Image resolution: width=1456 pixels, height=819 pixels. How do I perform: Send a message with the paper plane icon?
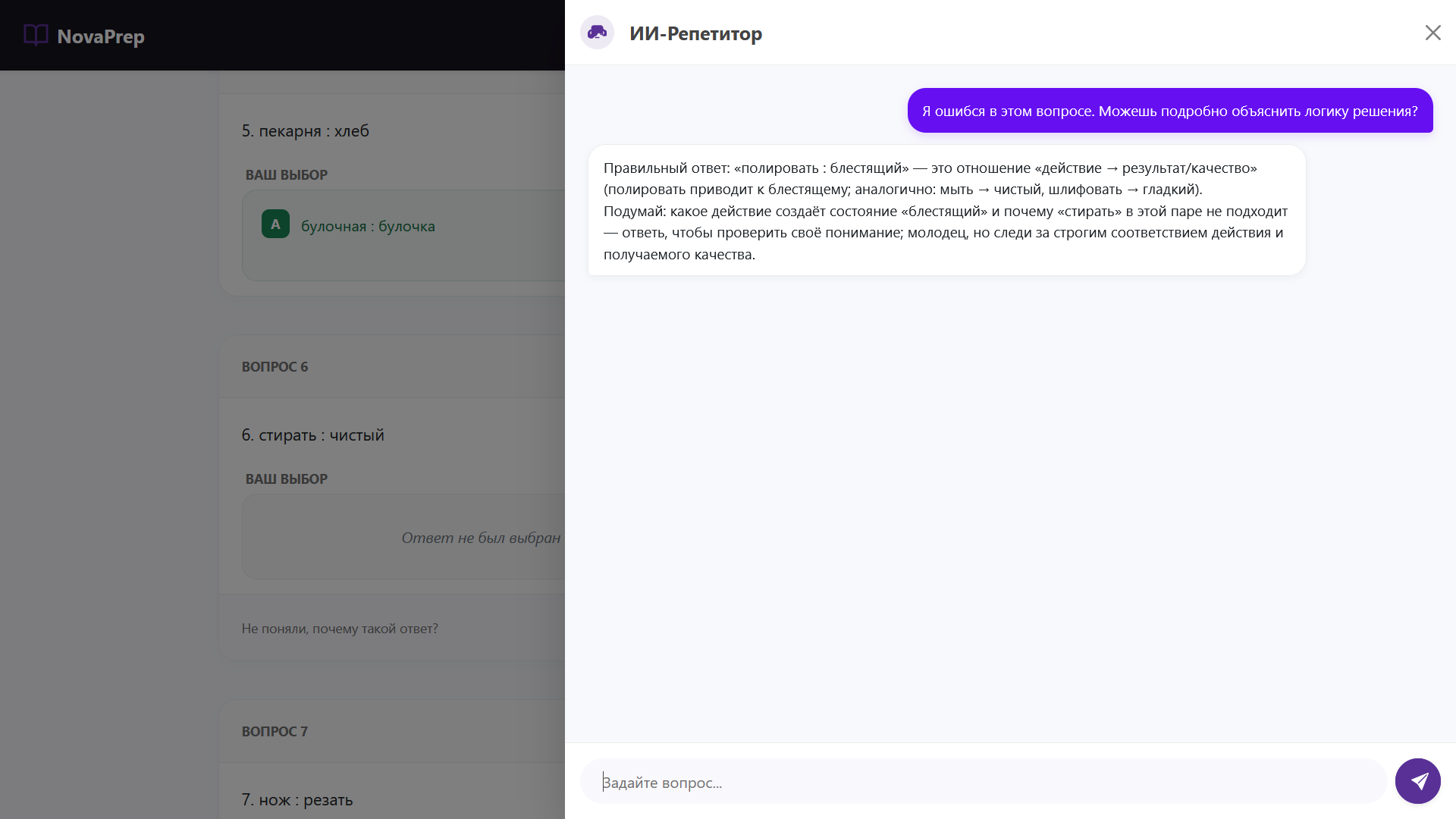click(1417, 780)
